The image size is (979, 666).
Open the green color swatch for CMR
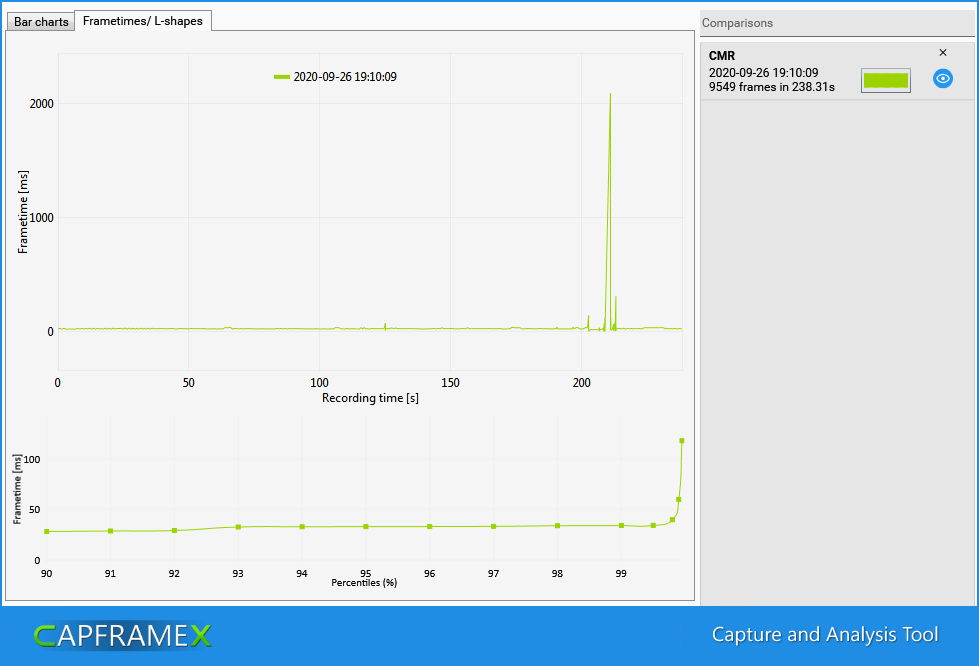pos(885,80)
